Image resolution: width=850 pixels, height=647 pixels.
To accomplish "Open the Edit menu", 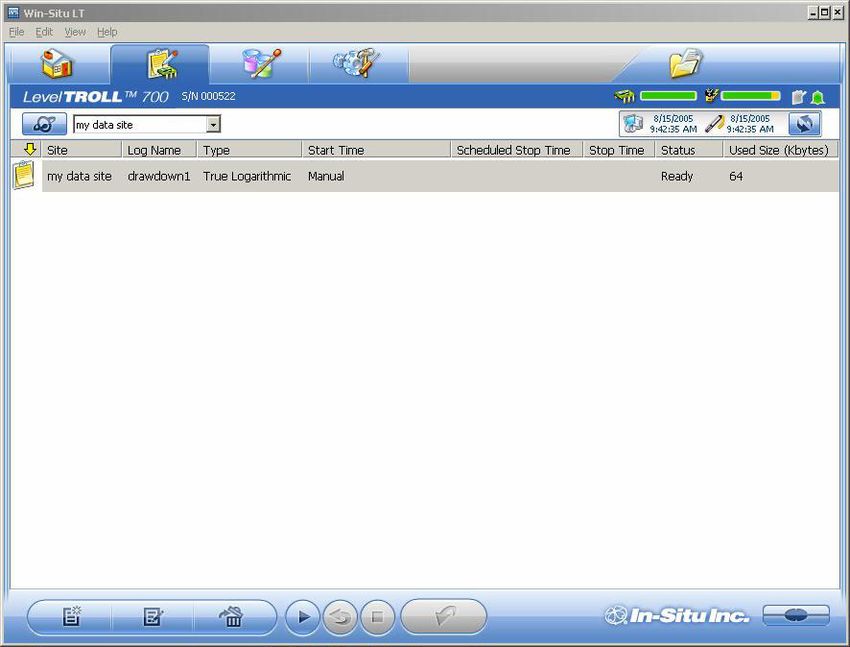I will pyautogui.click(x=44, y=32).
